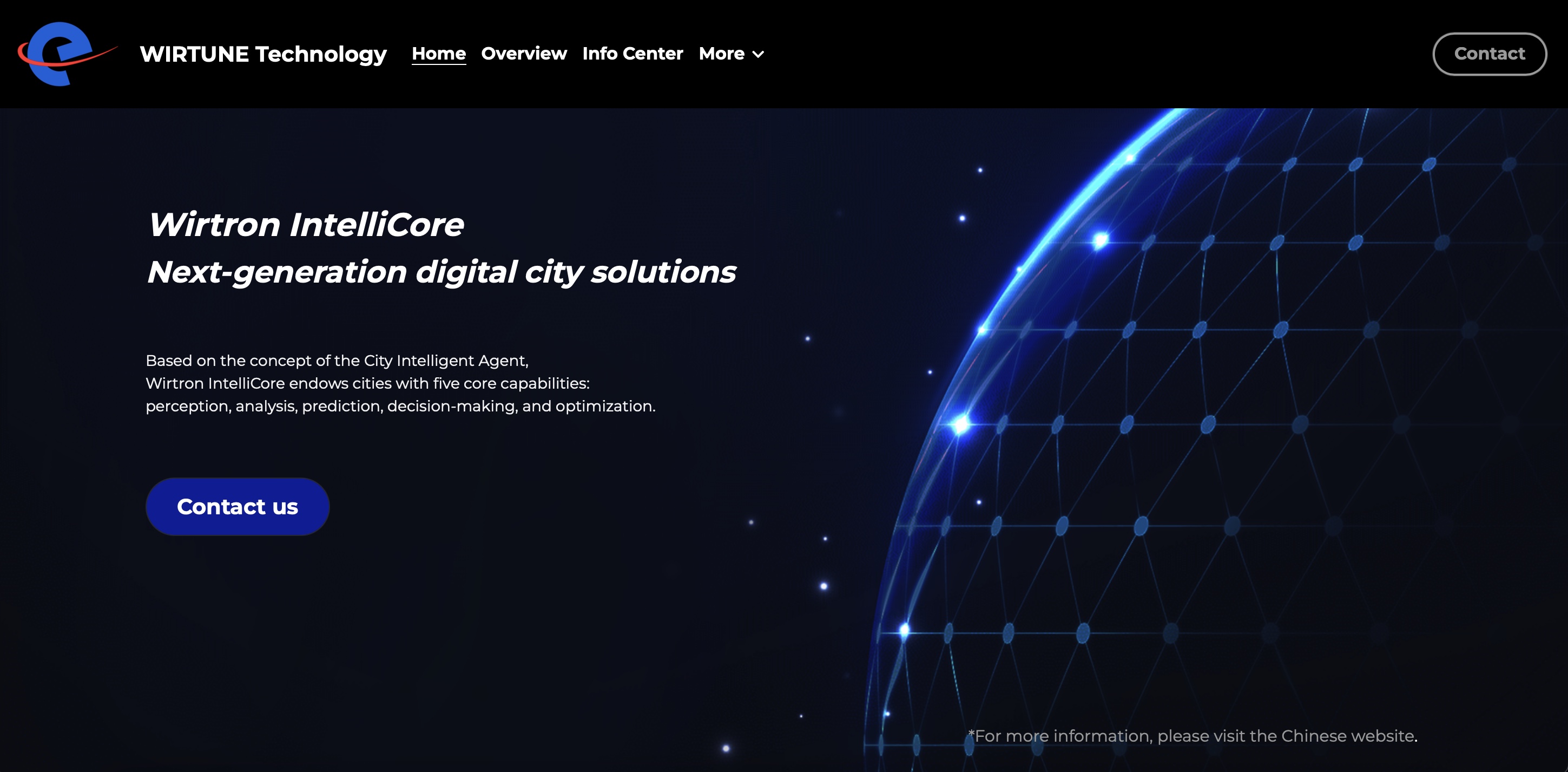Click the chevron arrow beside More
1568x772 pixels.
[758, 54]
